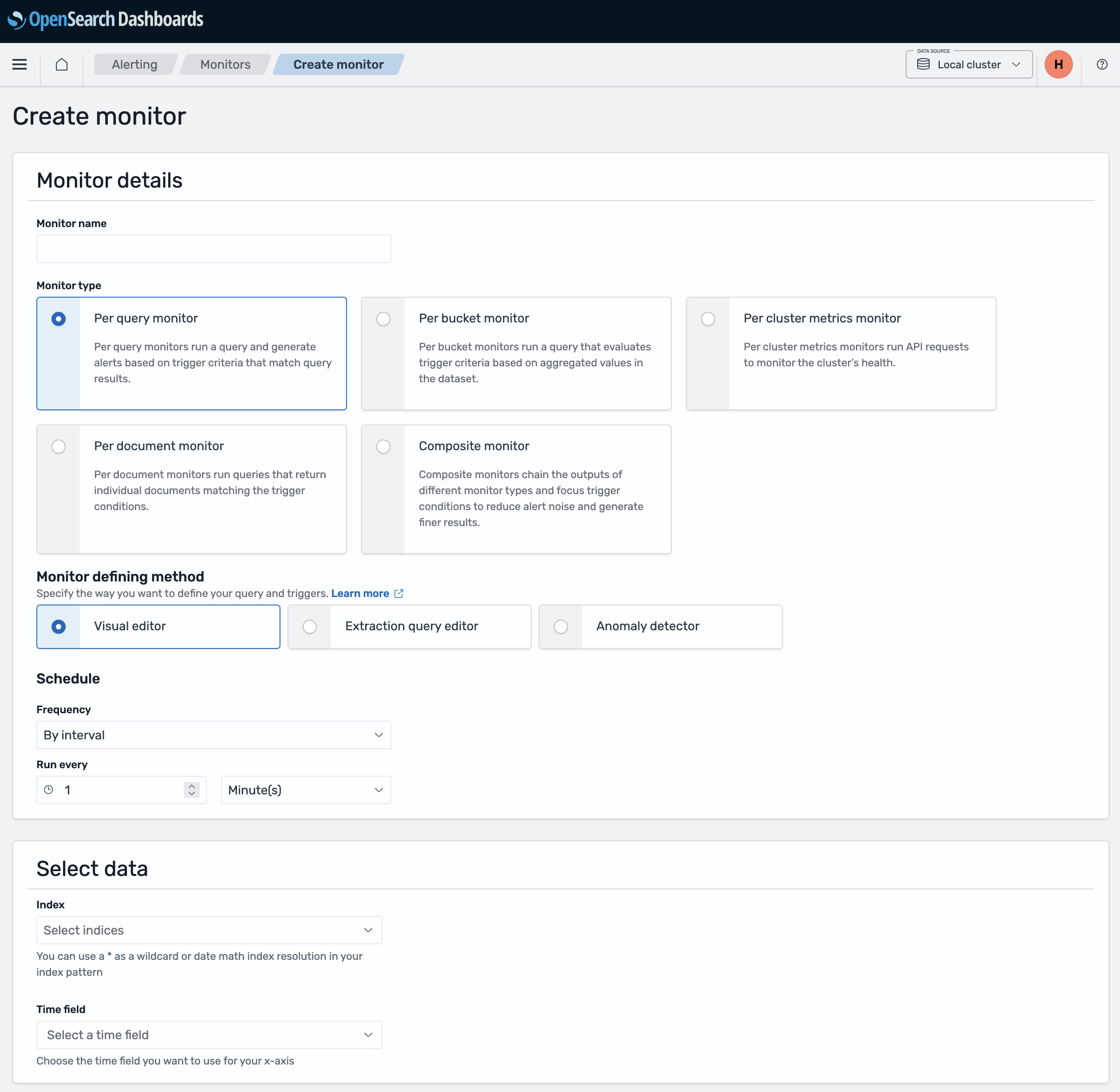The width and height of the screenshot is (1120, 1092).
Task: Open the Select indices dropdown
Action: tap(209, 930)
